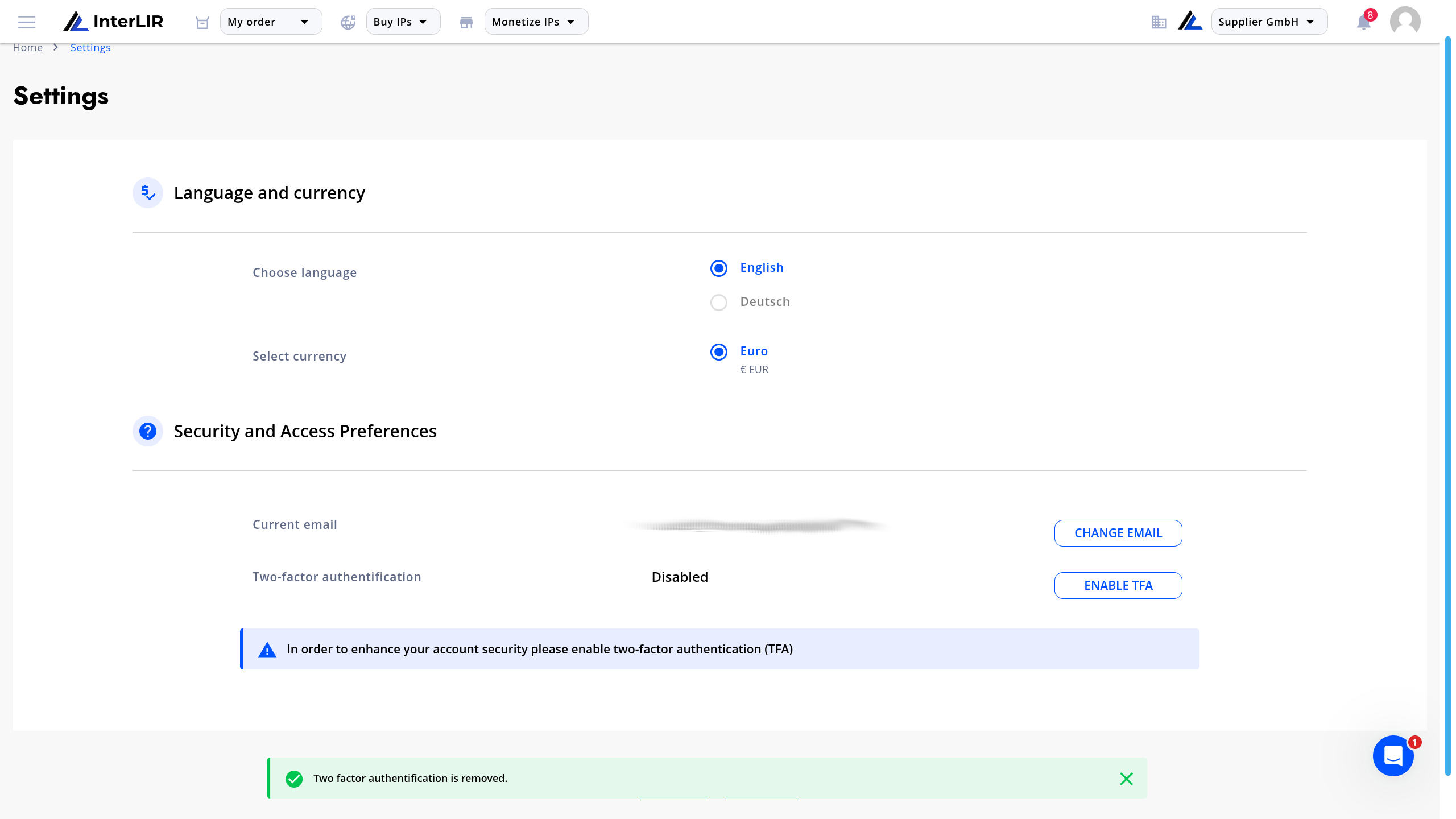This screenshot has width=1456, height=819.
Task: Open the chat support bubble
Action: (x=1393, y=756)
